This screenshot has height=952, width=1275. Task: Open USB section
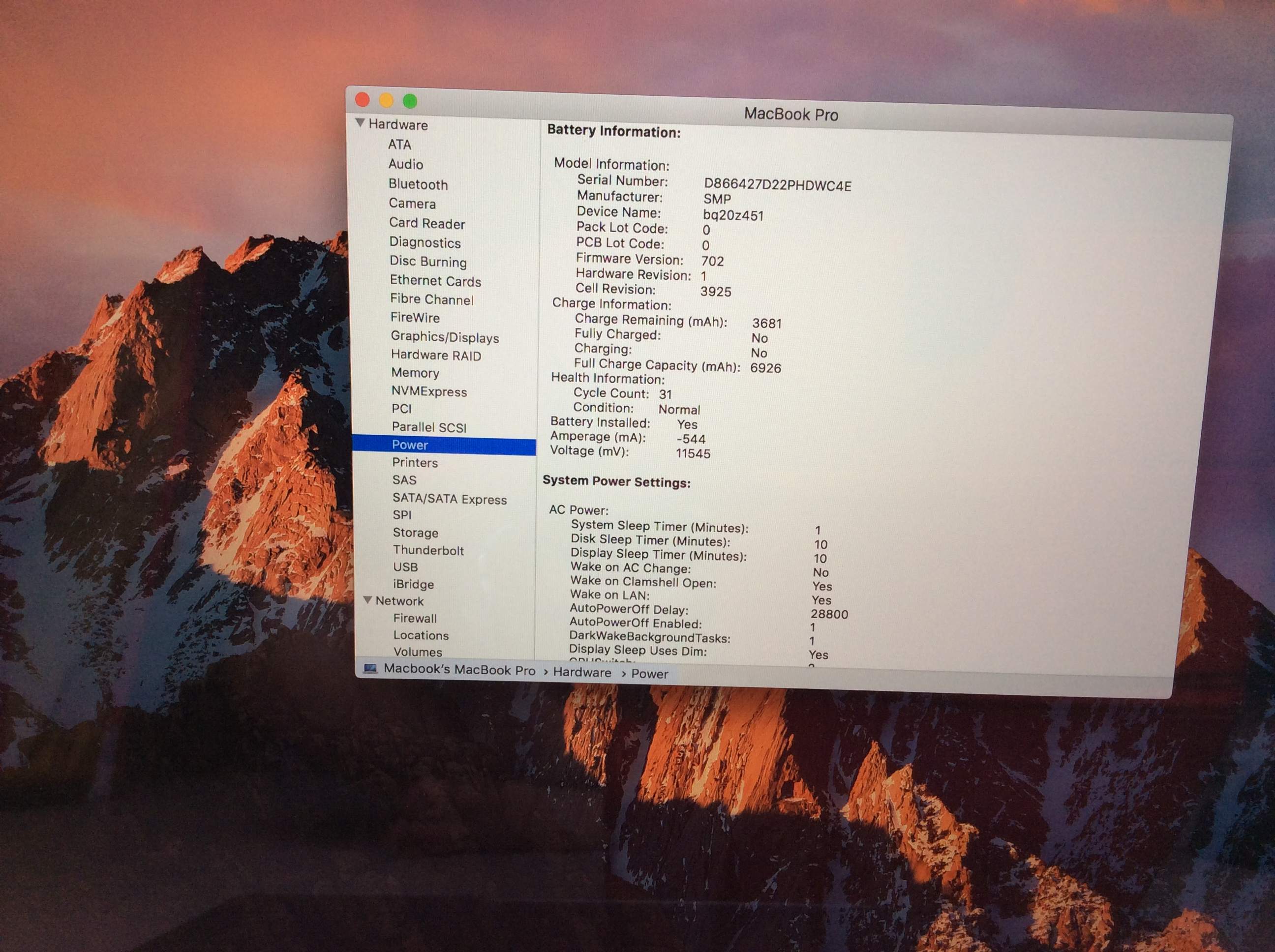[x=406, y=567]
